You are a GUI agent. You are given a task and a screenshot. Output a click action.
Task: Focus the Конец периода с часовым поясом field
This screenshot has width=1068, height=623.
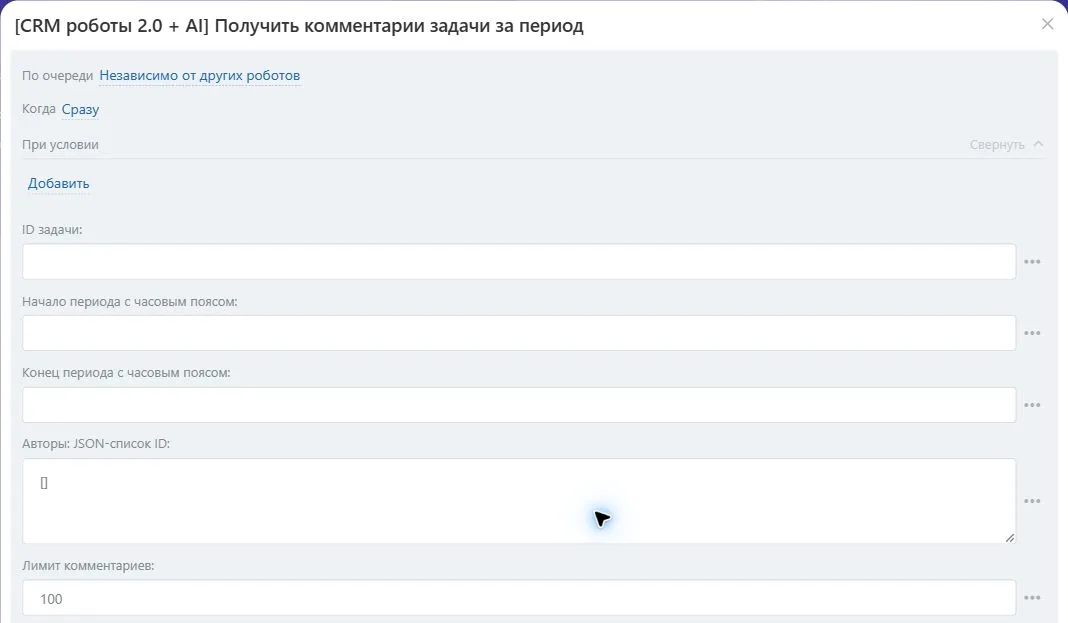point(519,405)
